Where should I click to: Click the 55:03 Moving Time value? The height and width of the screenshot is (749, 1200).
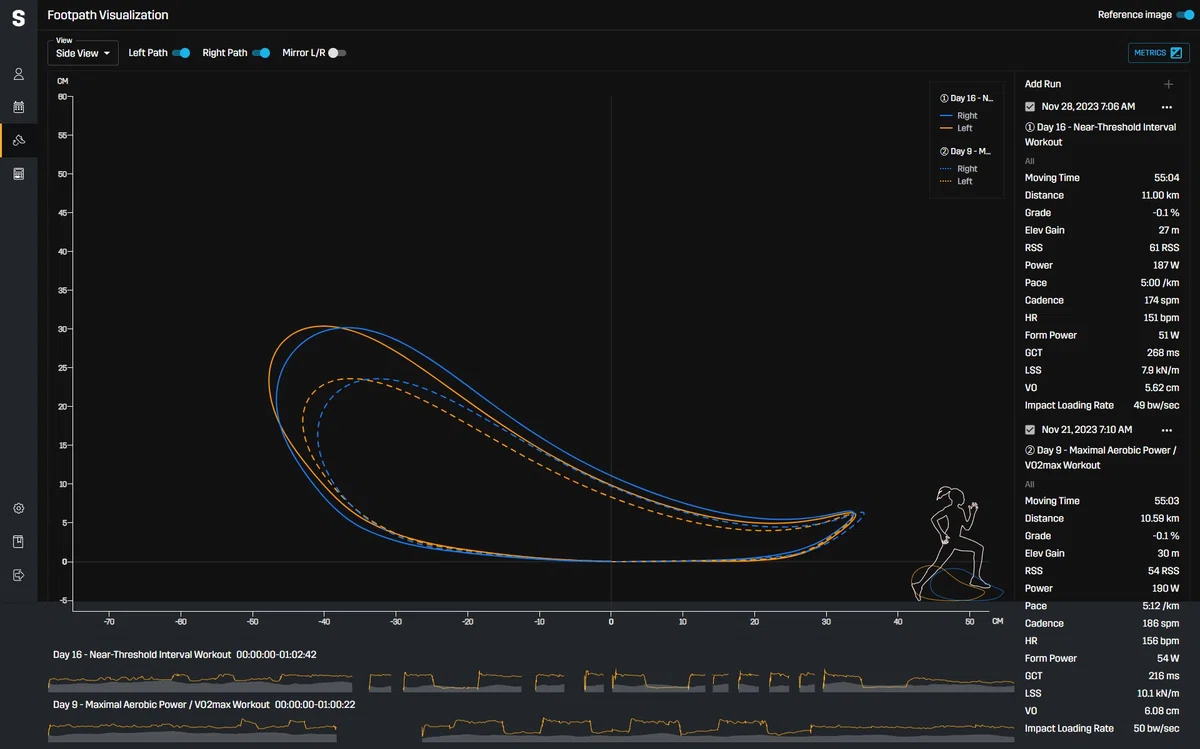pyautogui.click(x=1167, y=501)
